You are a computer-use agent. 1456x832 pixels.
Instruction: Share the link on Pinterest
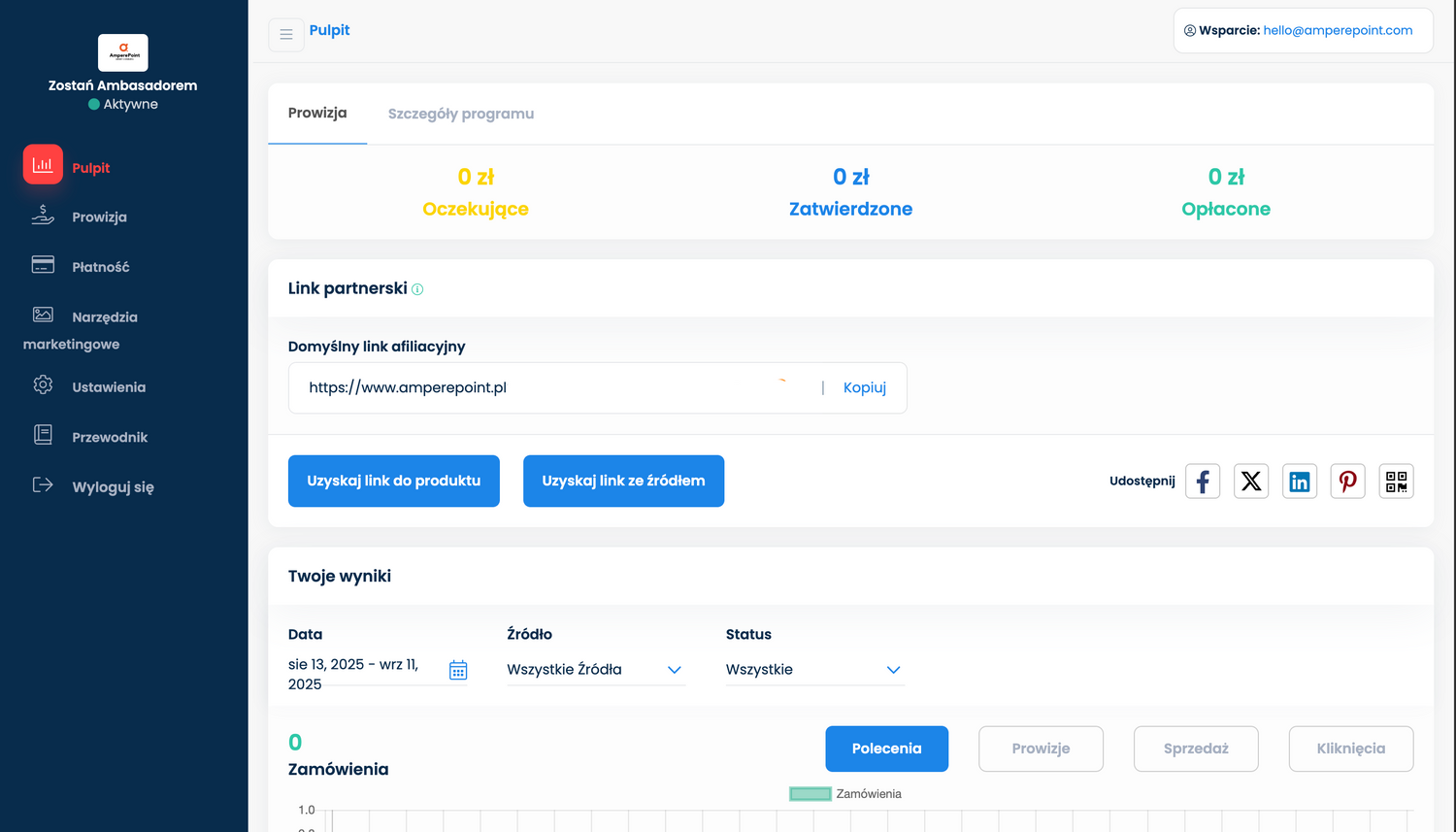(x=1348, y=482)
